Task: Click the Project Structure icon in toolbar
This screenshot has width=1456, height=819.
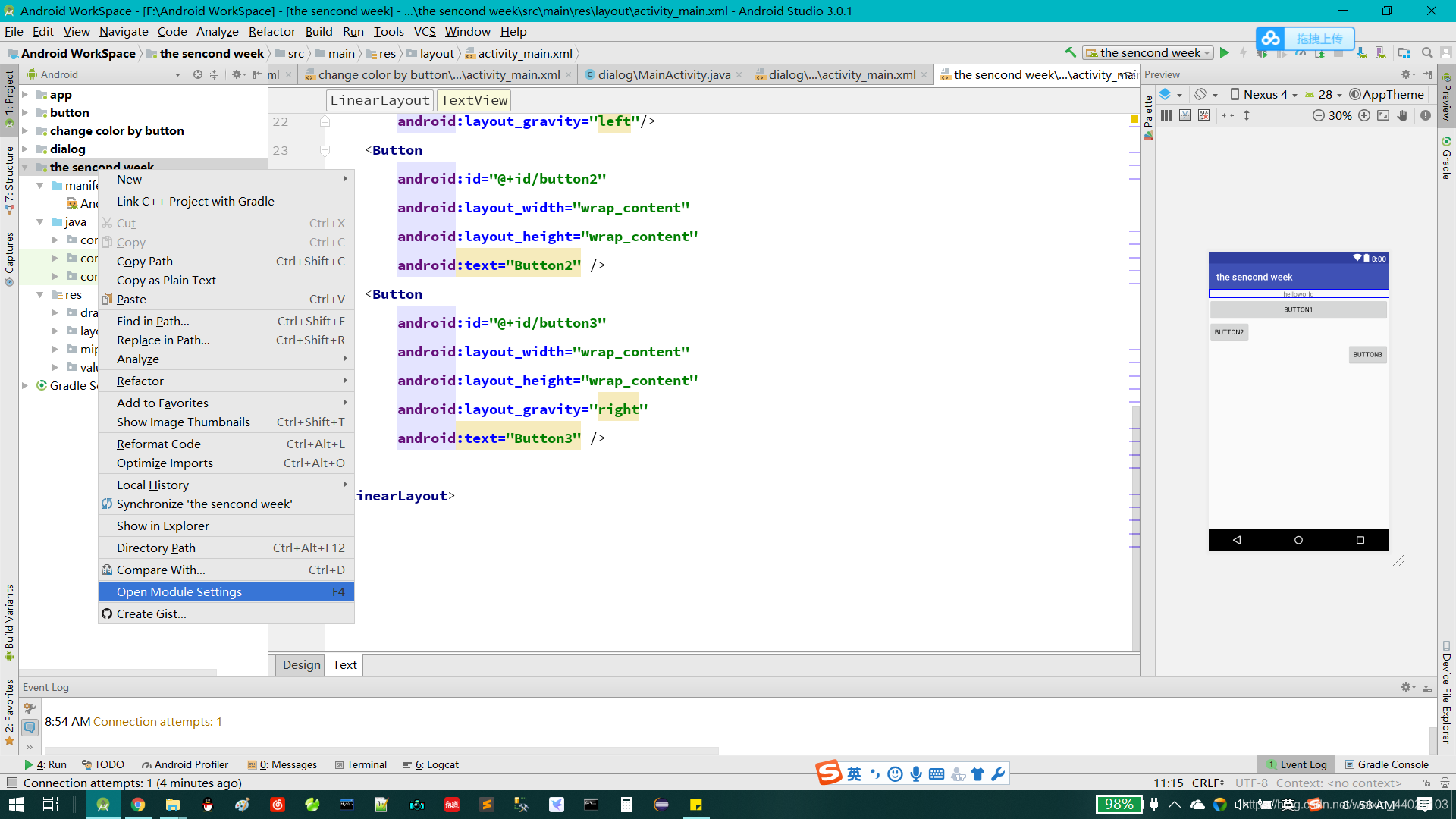Action: (1404, 53)
